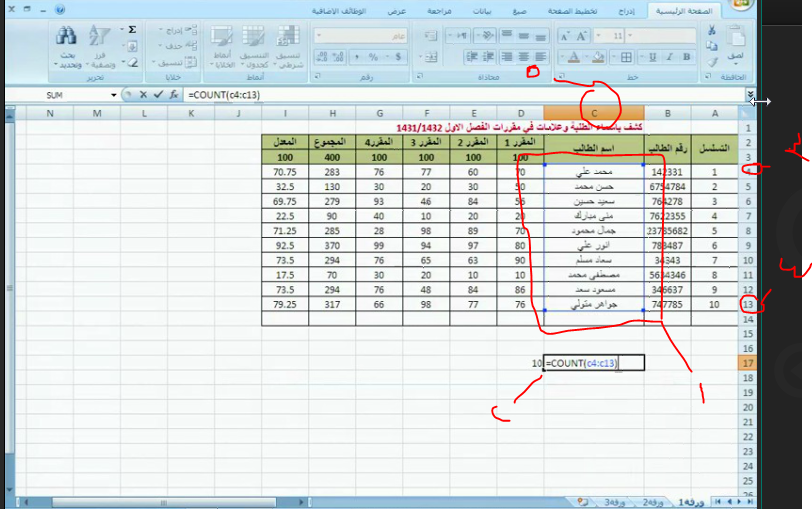Open conditional formatting تنسيق شرطي menu
The image size is (812, 509).
tap(288, 47)
